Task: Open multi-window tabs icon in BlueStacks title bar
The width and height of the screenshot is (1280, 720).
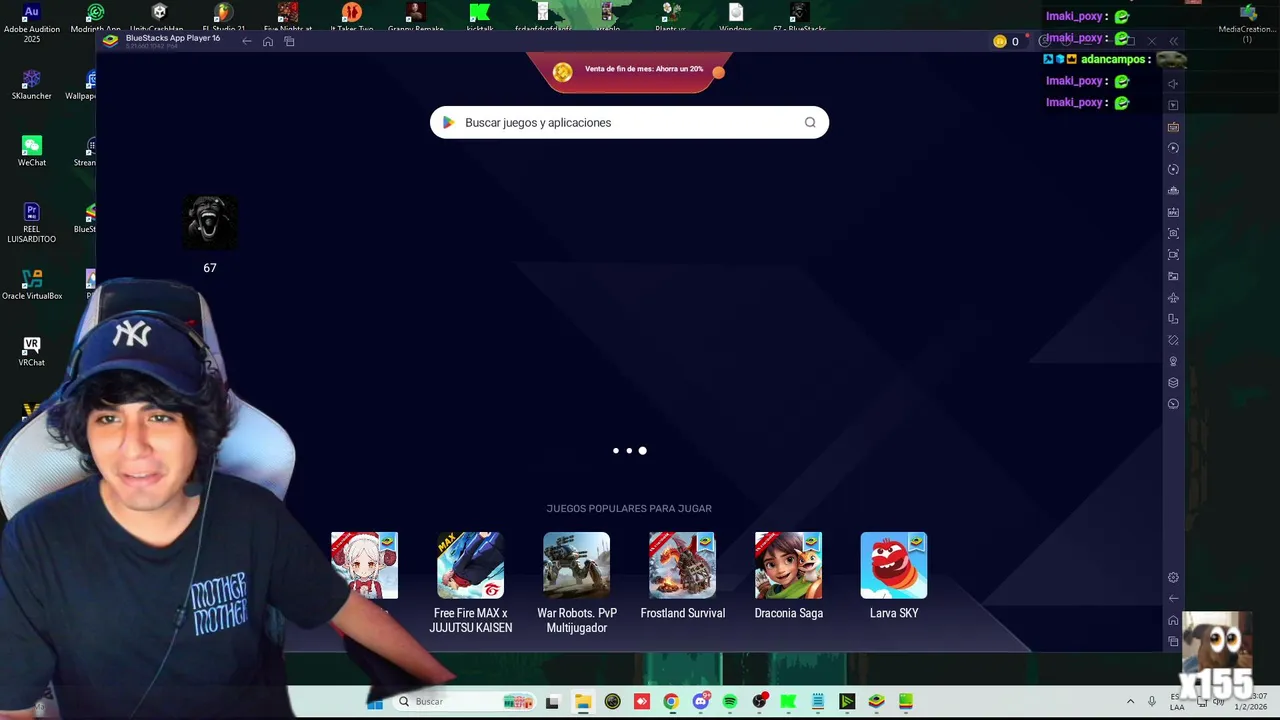Action: click(x=290, y=41)
